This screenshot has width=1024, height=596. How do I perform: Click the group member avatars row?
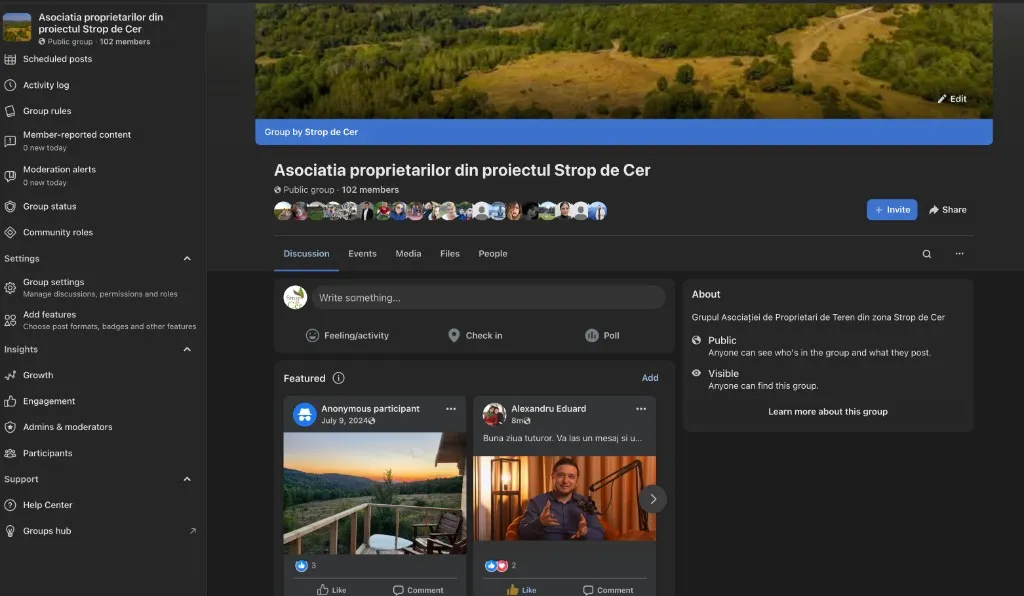pyautogui.click(x=440, y=211)
